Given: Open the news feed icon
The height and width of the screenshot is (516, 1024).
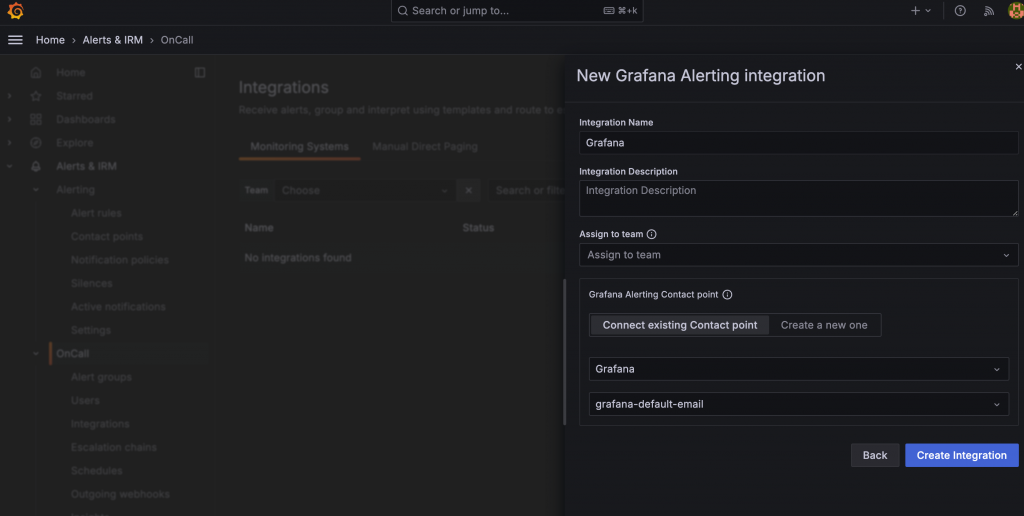Looking at the screenshot, I should click(x=988, y=11).
